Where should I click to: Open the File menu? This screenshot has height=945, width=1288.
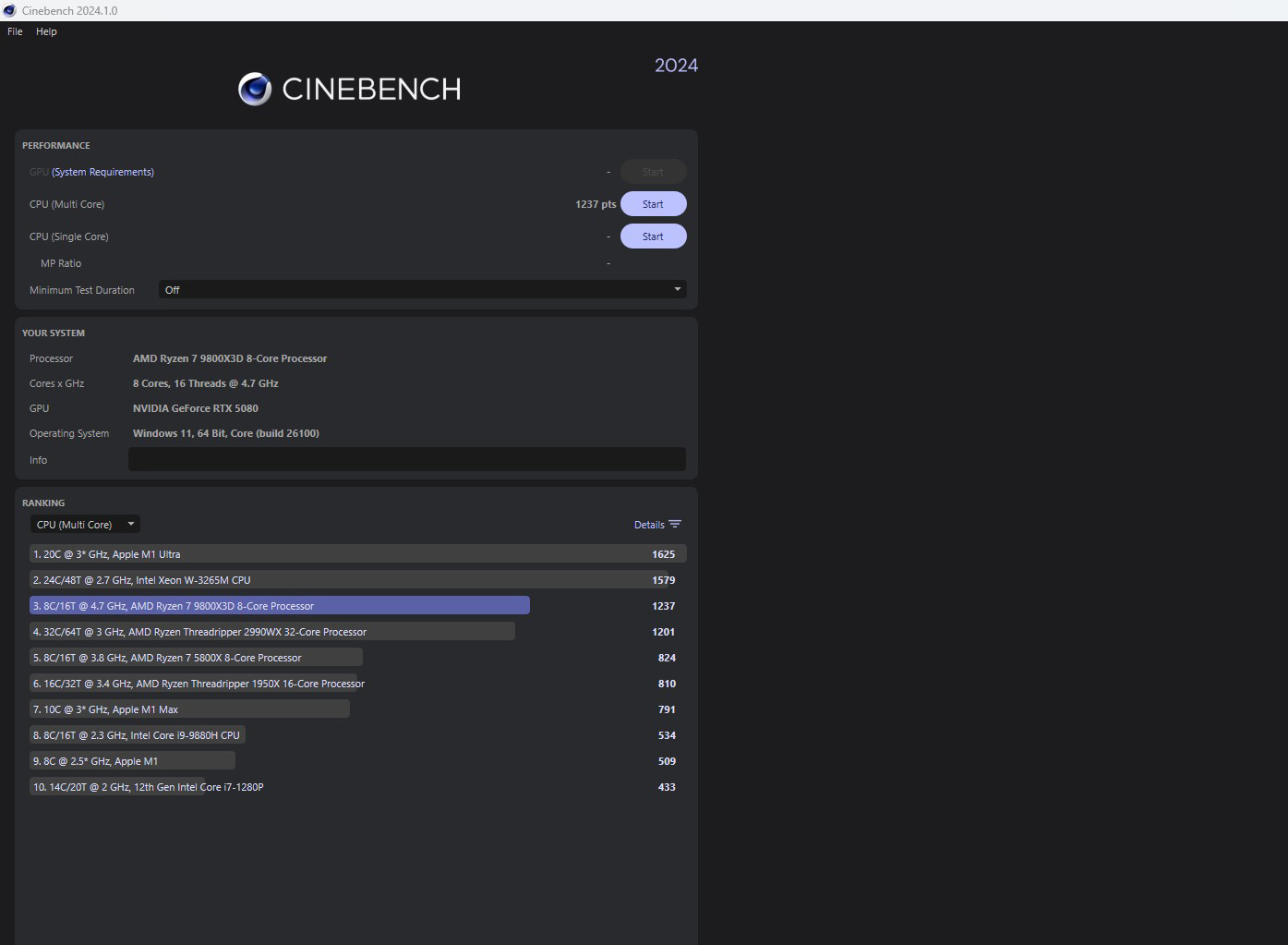pos(15,31)
